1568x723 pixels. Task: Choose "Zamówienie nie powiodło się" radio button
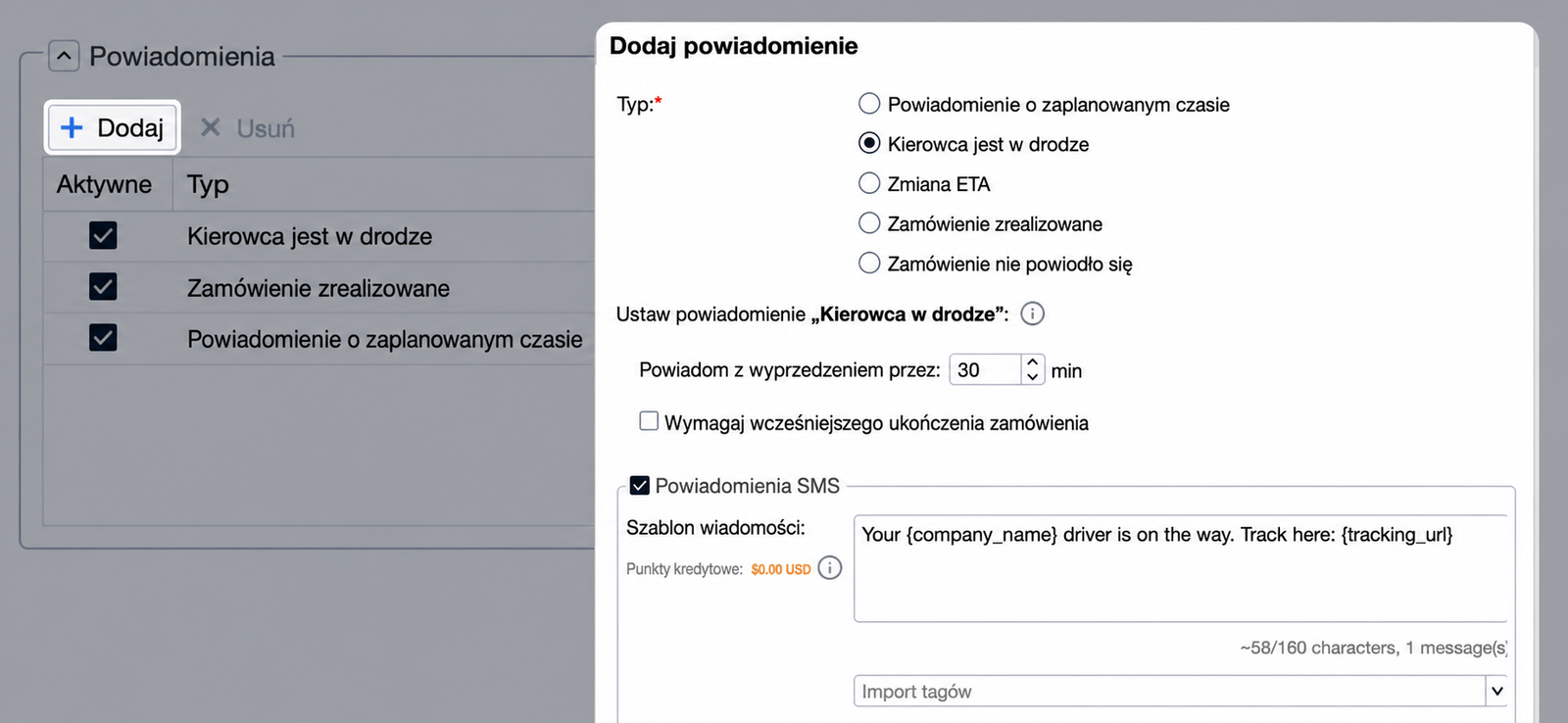tap(869, 263)
